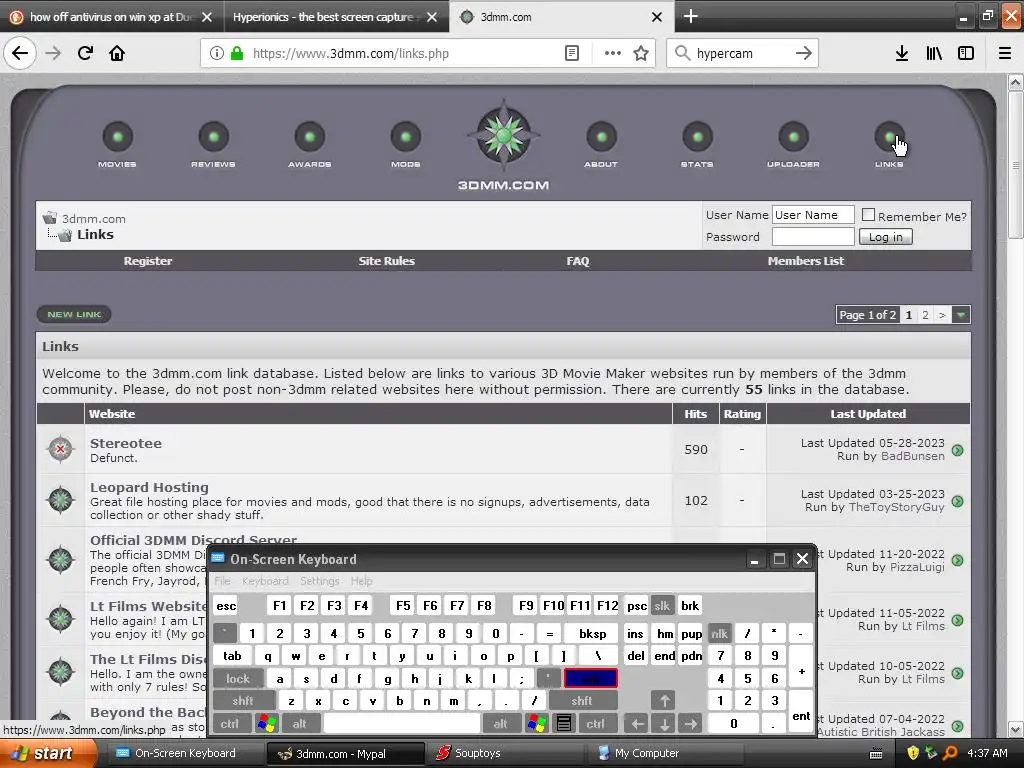Click the browser vertical scrollbar thumb

coord(1015,165)
